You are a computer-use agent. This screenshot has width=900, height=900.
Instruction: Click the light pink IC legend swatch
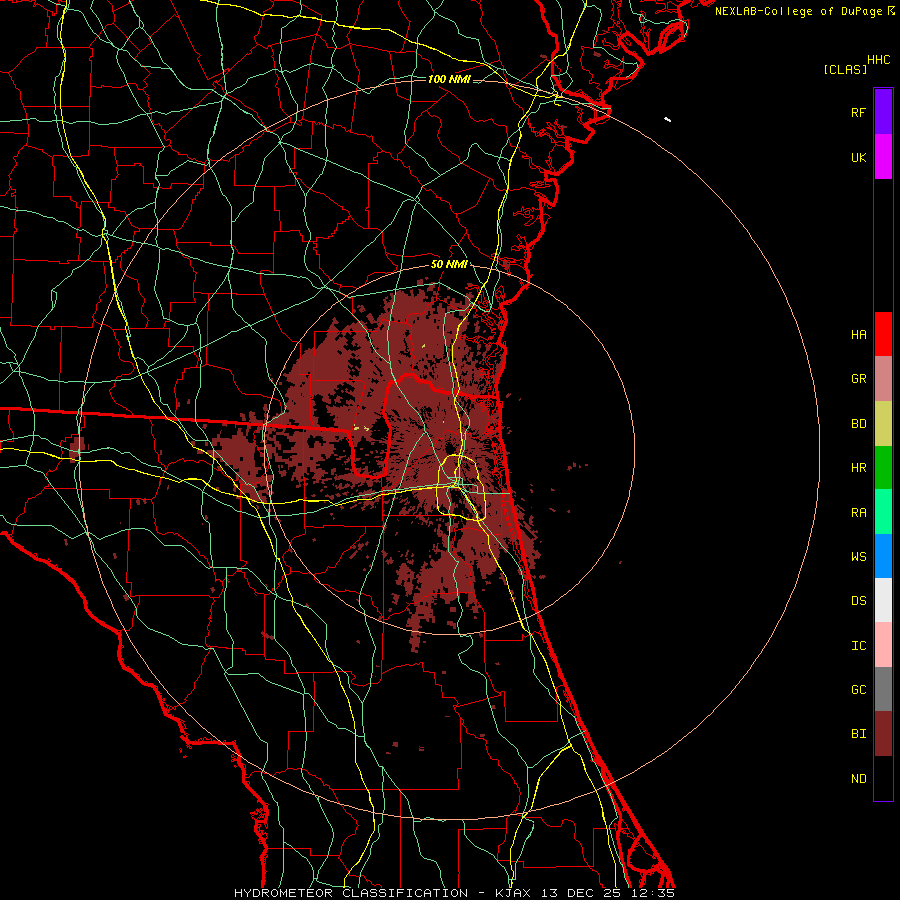click(x=883, y=645)
